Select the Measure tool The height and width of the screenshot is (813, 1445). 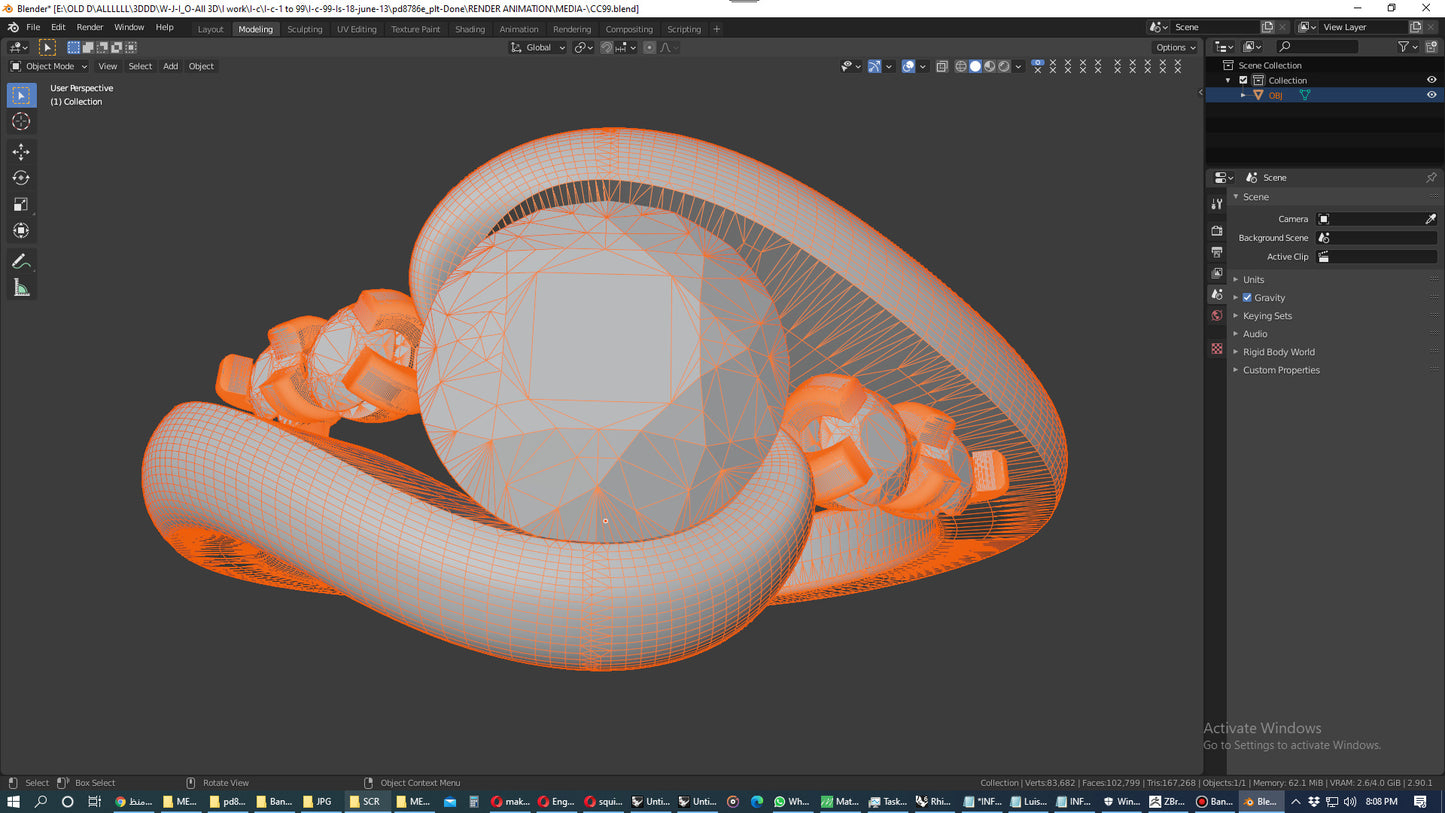(x=21, y=288)
